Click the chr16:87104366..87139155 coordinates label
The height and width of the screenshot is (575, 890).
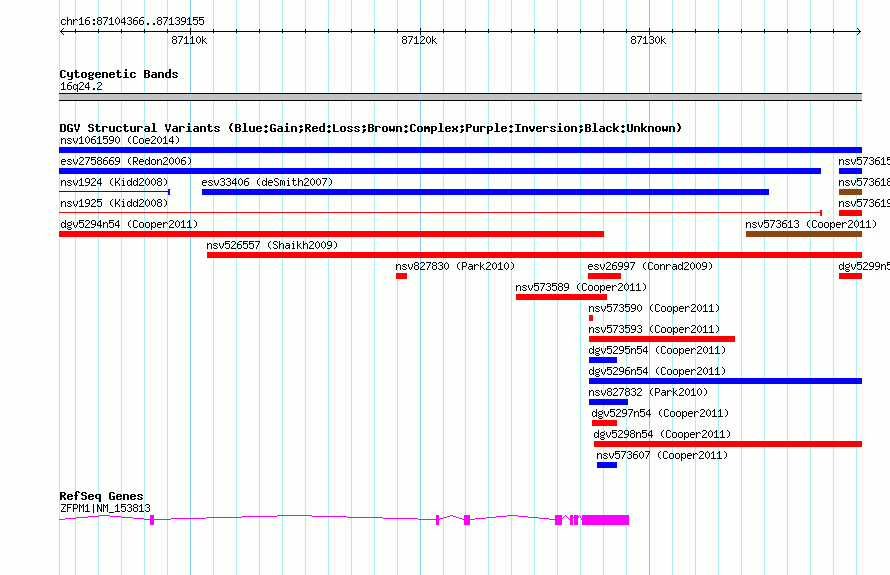point(132,22)
